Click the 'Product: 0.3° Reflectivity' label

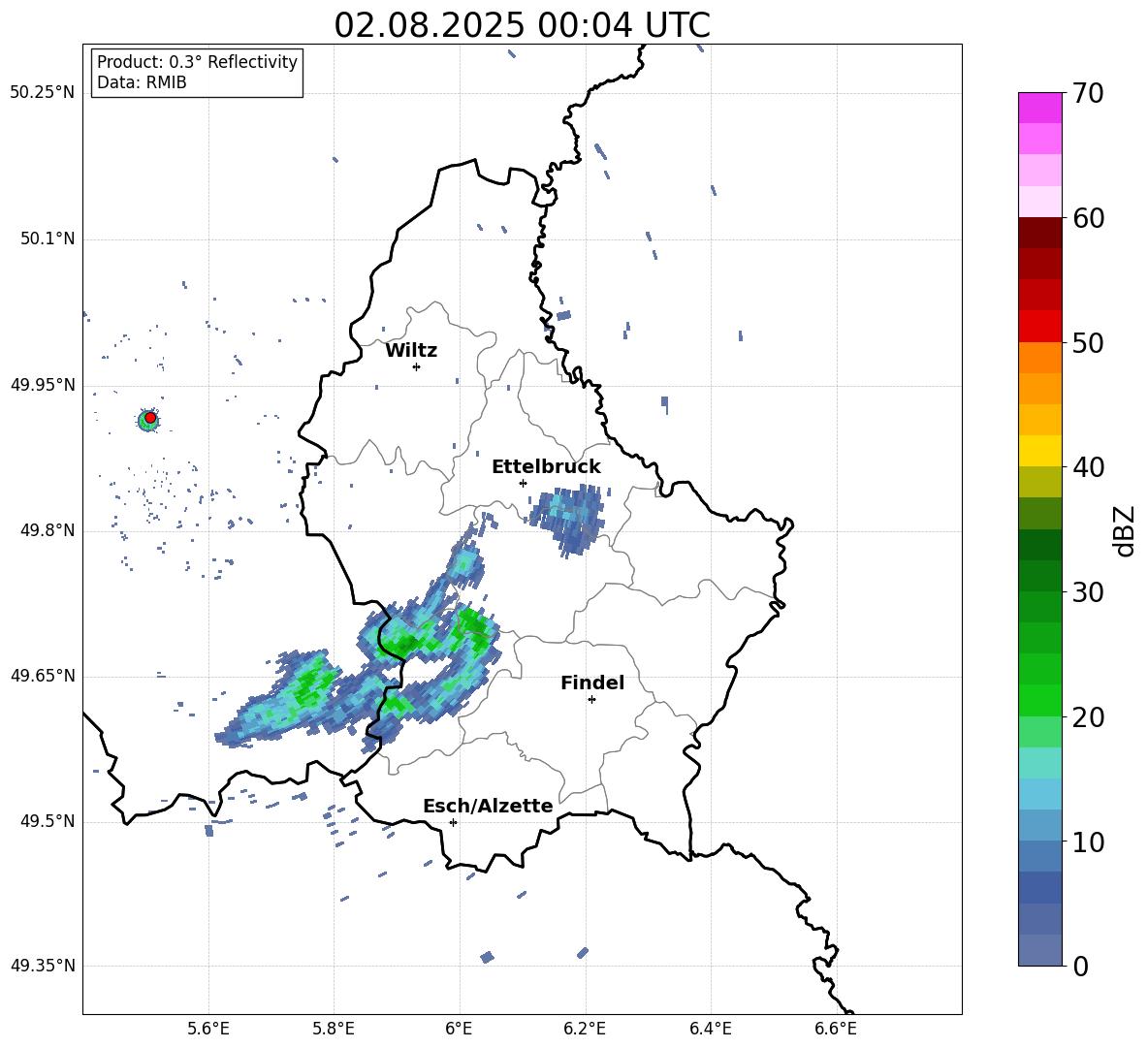[197, 62]
